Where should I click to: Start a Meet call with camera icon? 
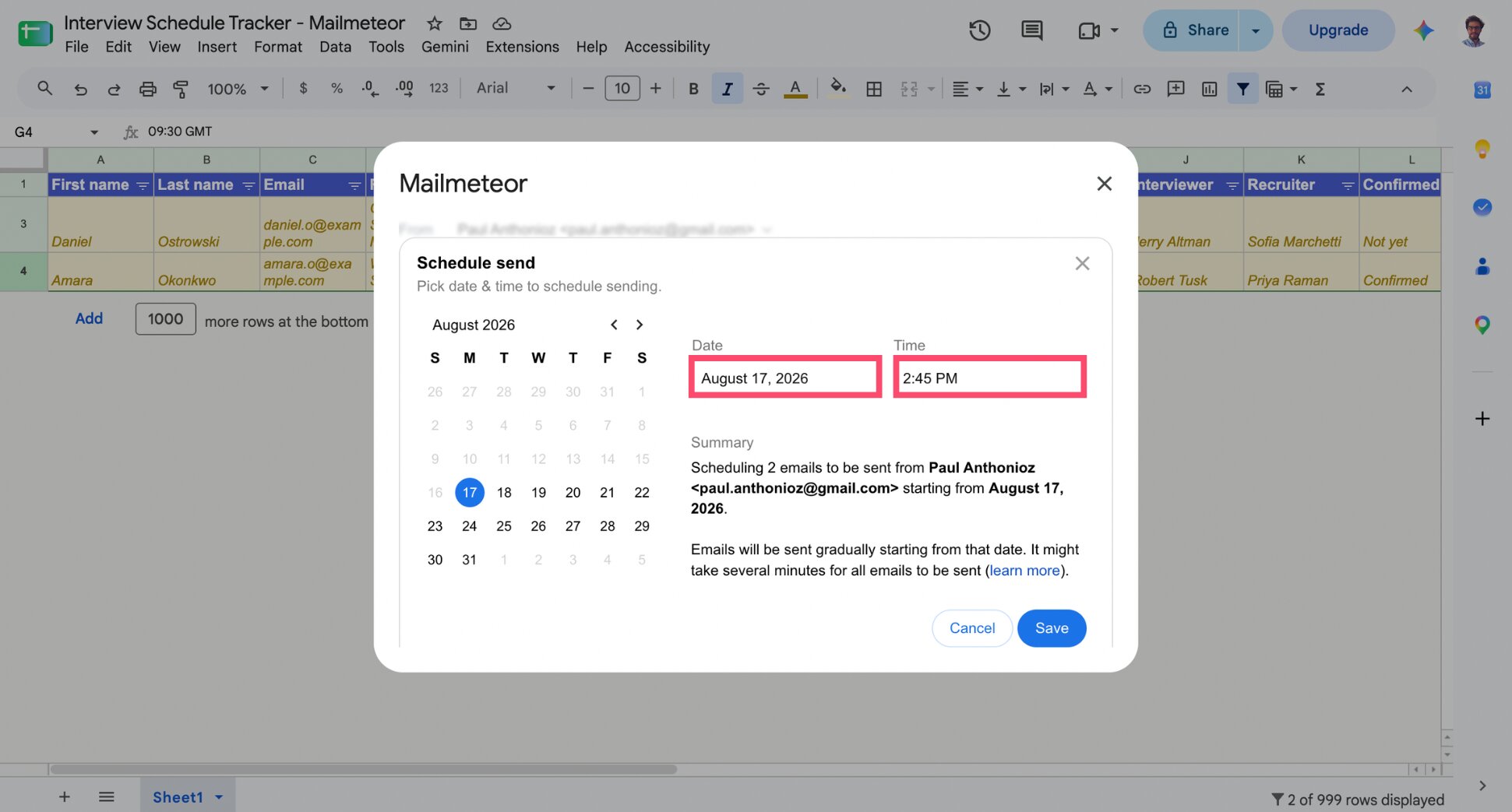click(1089, 30)
